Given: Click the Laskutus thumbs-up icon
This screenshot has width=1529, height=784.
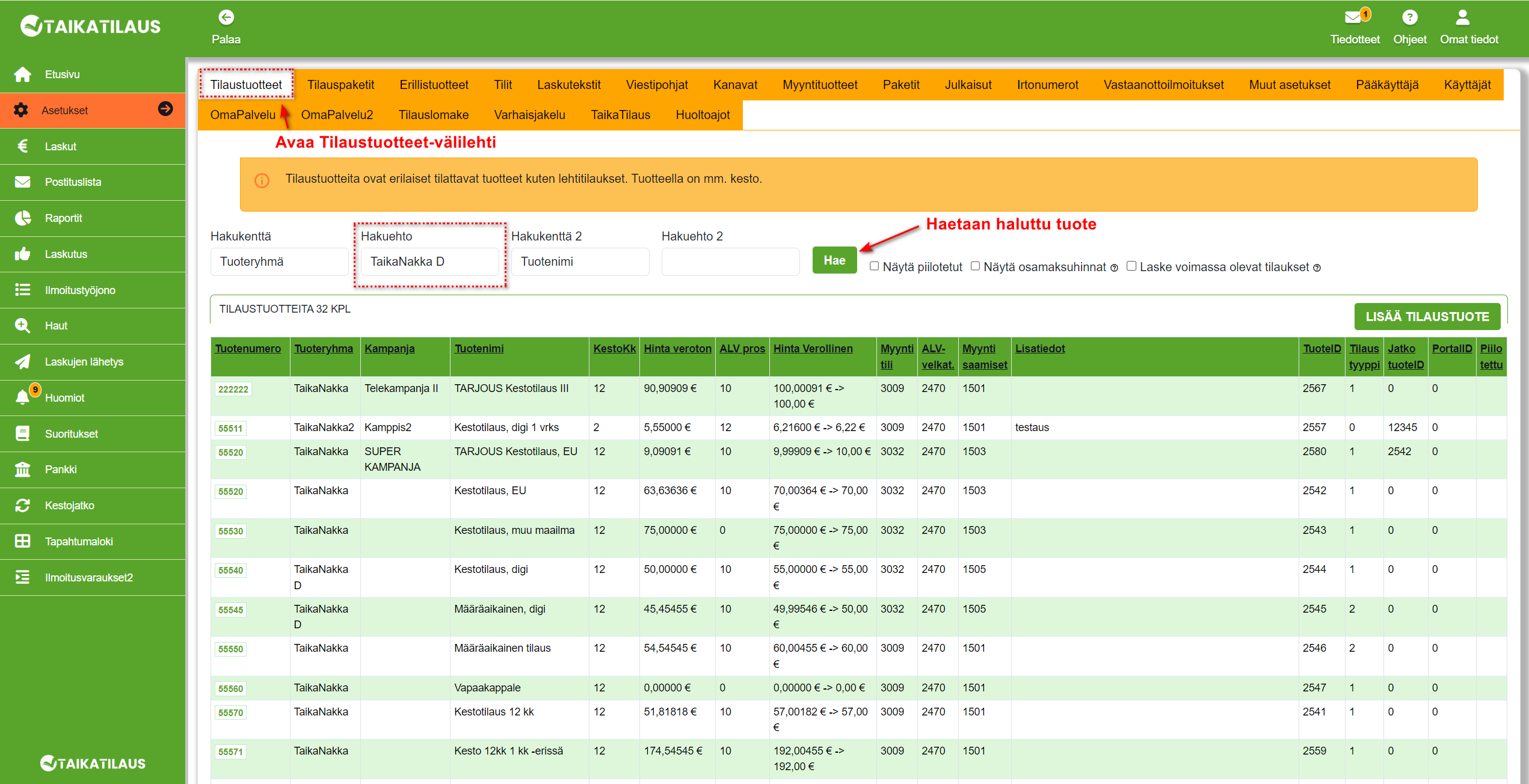Looking at the screenshot, I should click(23, 254).
